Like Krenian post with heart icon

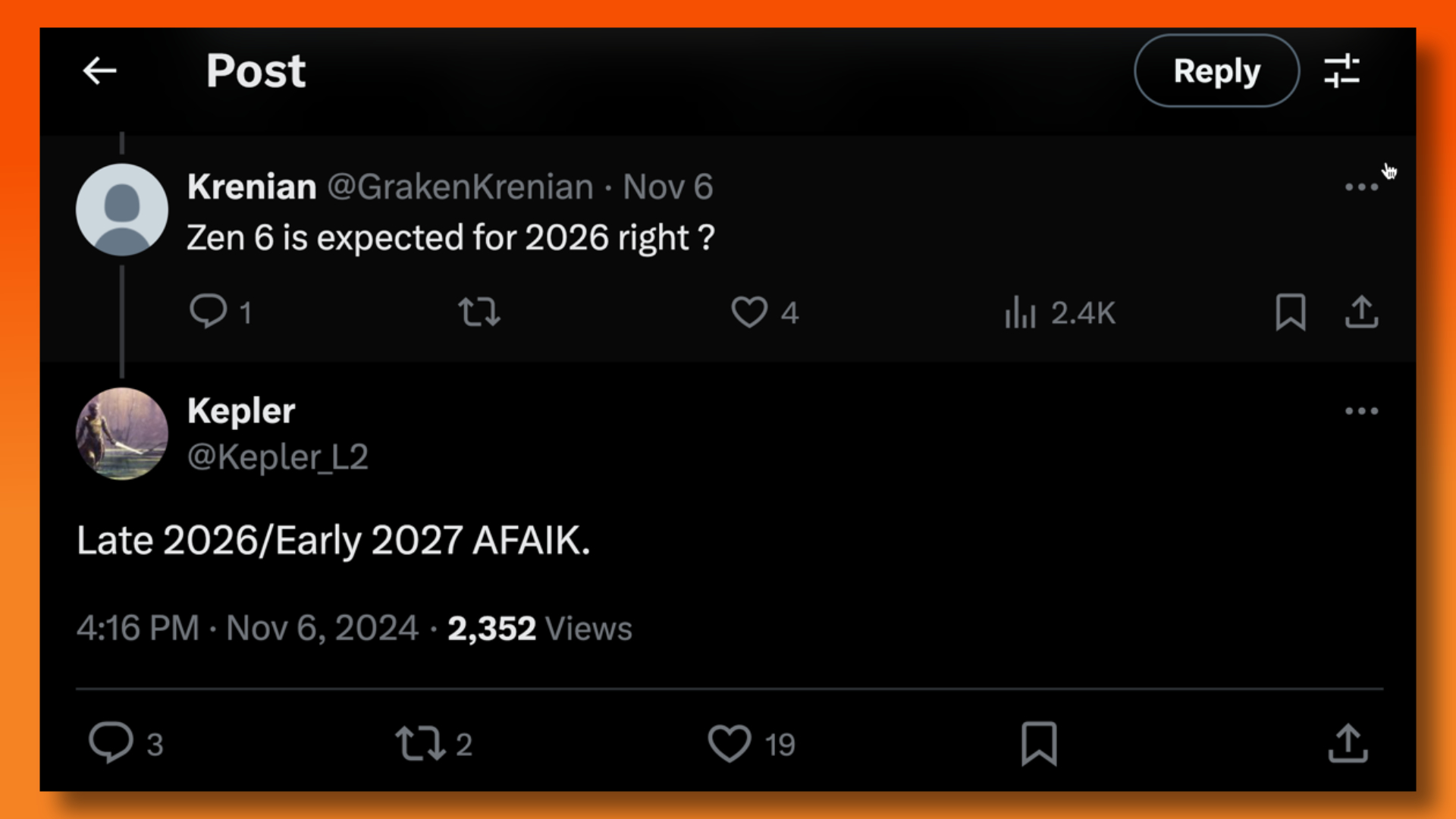click(750, 312)
